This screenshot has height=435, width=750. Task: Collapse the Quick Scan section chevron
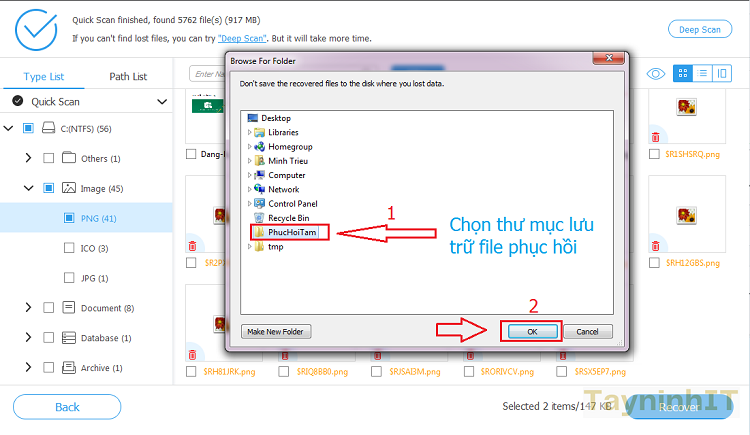pyautogui.click(x=162, y=101)
